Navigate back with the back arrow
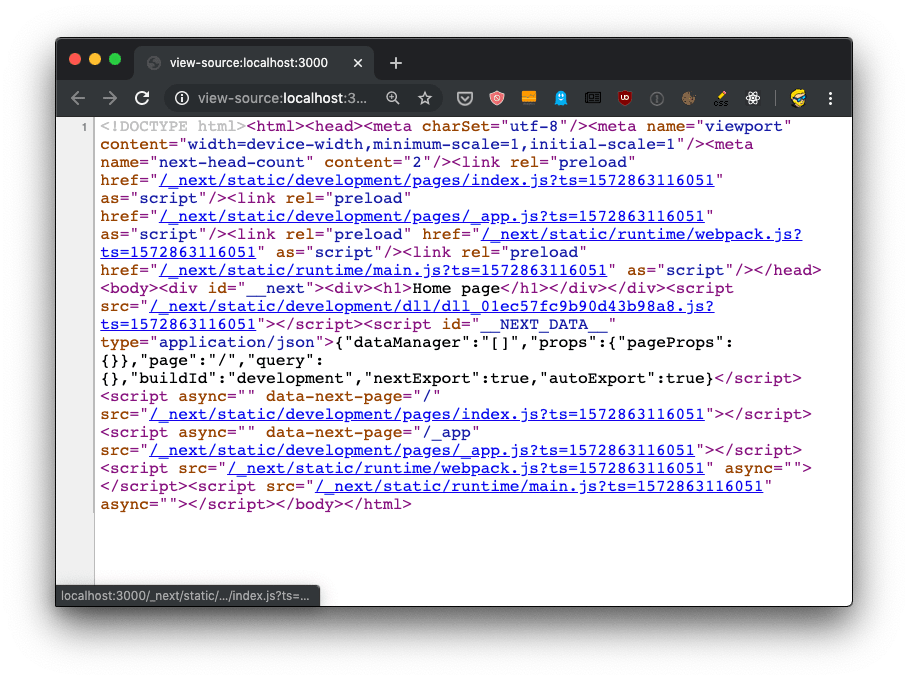Screen dimensions: 908x680 77,98
